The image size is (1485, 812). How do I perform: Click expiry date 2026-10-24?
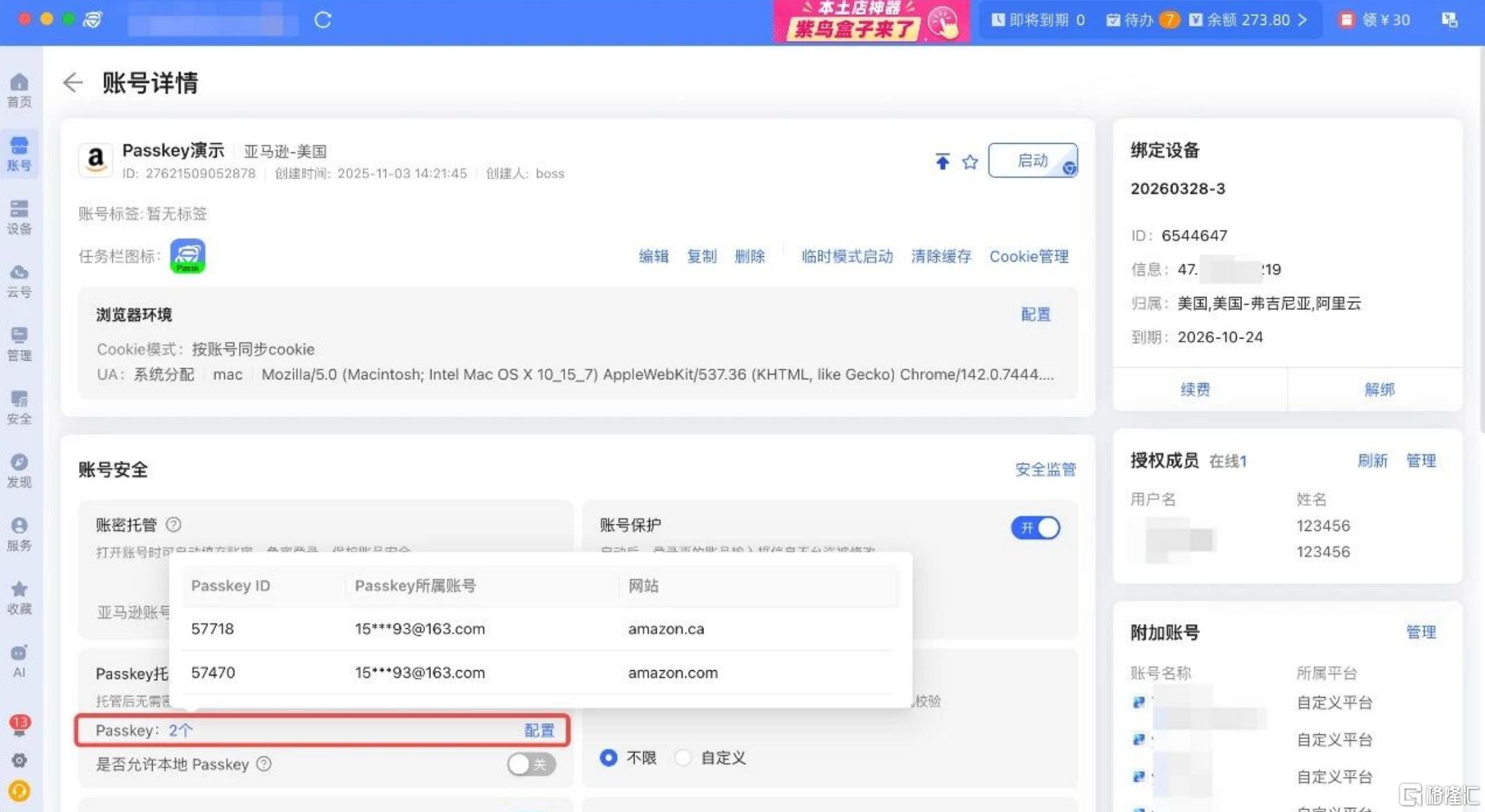[1220, 337]
